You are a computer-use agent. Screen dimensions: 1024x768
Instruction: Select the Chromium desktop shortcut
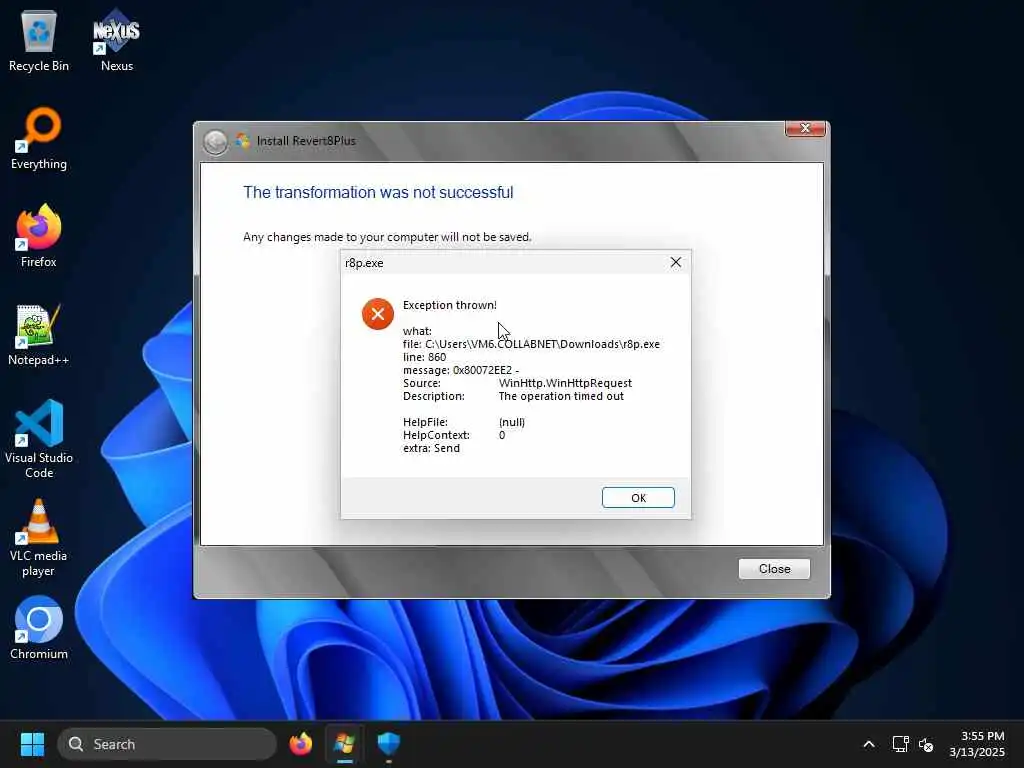(39, 628)
